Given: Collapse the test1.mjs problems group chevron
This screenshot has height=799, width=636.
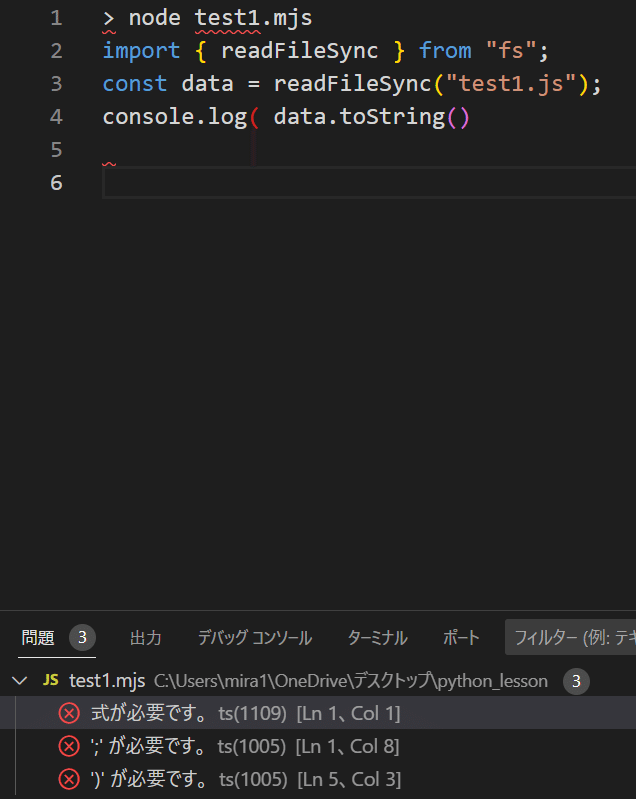Looking at the screenshot, I should (19, 681).
